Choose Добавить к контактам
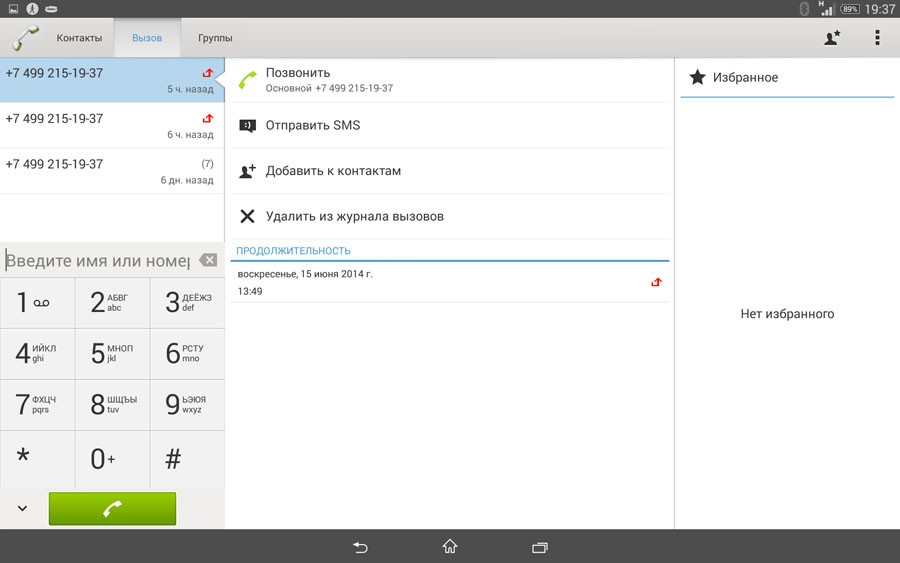Image resolution: width=900 pixels, height=563 pixels. [x=450, y=171]
